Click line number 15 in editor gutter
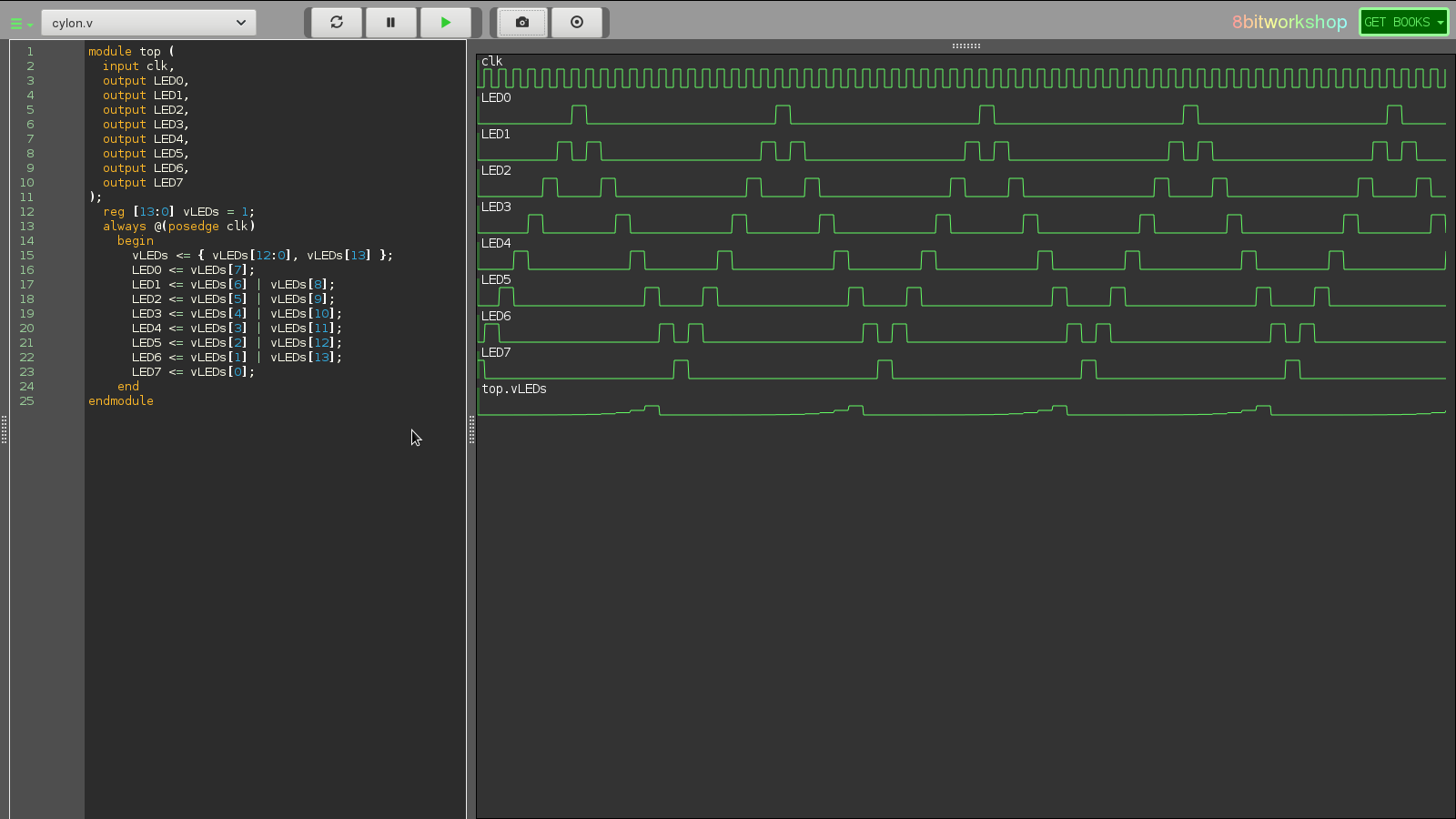This screenshot has width=1456, height=819. point(27,256)
